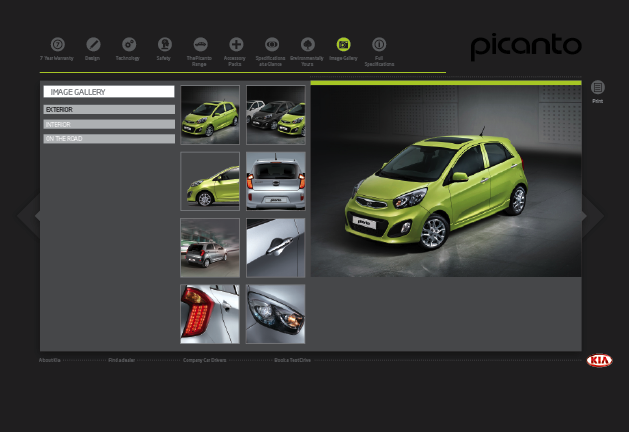Open the Book a Test Drive link

point(292,360)
